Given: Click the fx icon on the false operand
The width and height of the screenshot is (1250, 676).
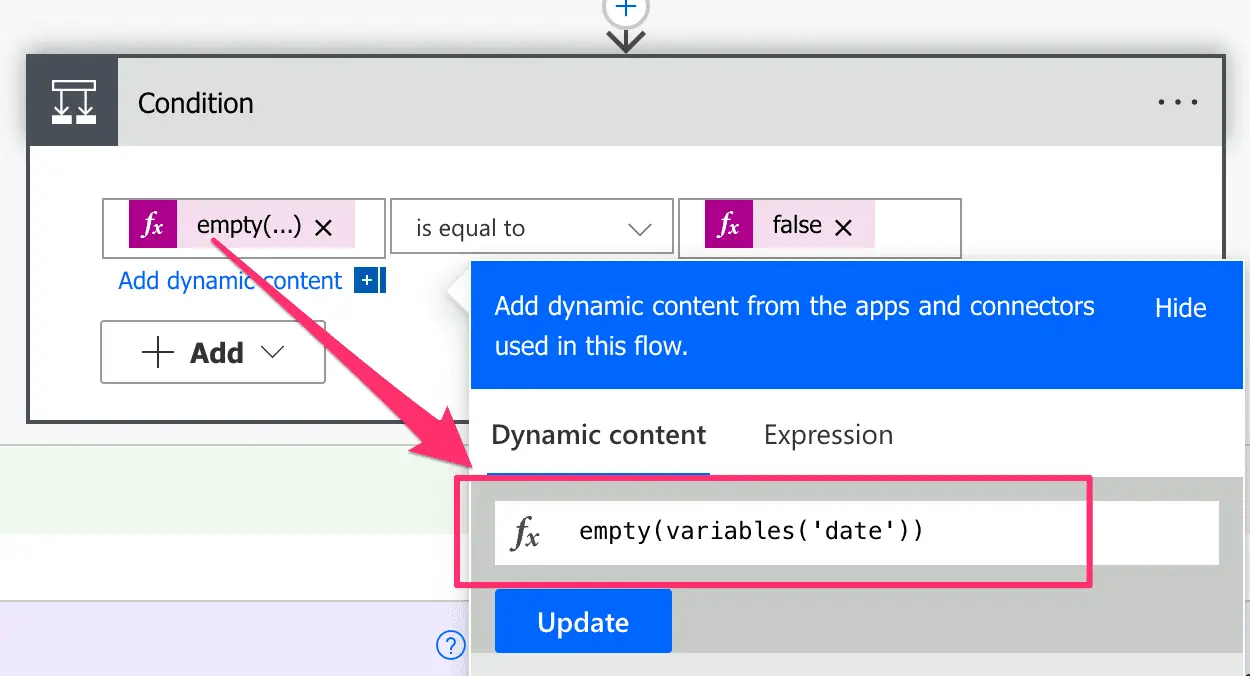Looking at the screenshot, I should pos(729,226).
